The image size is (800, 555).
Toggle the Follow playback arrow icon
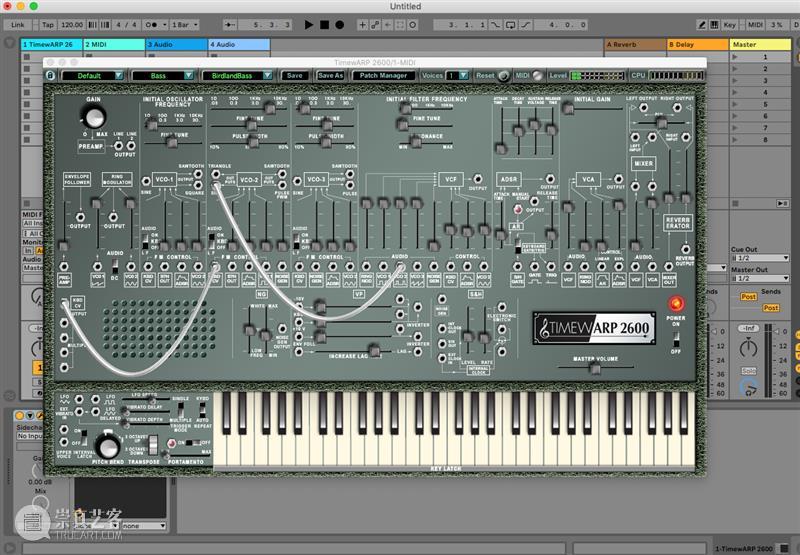[x=230, y=24]
